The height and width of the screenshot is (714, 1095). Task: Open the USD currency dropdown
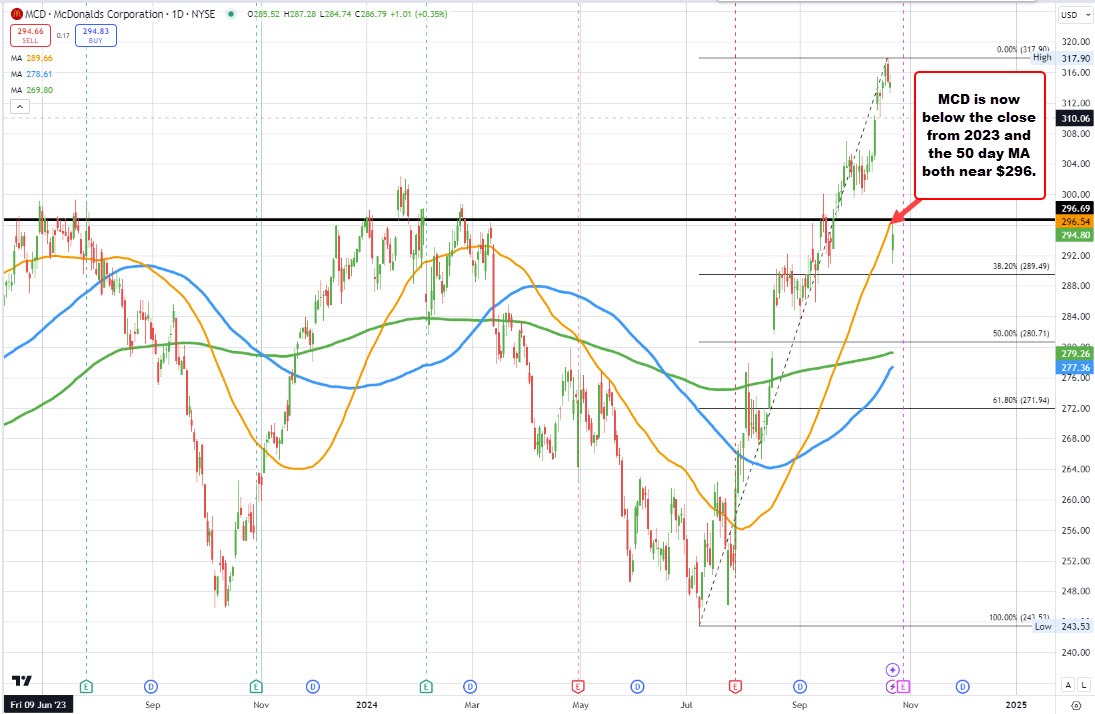point(1069,15)
